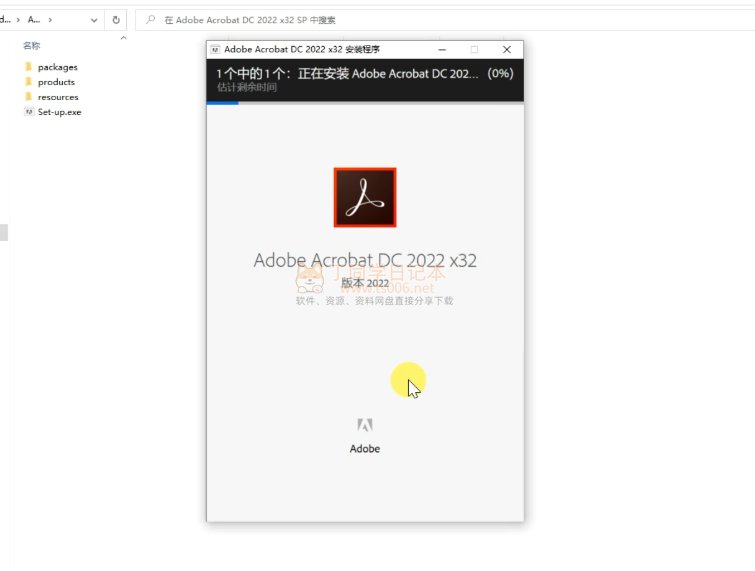This screenshot has height=571, width=755.
Task: Click the 估计剩余时间 status text
Action: (247, 87)
